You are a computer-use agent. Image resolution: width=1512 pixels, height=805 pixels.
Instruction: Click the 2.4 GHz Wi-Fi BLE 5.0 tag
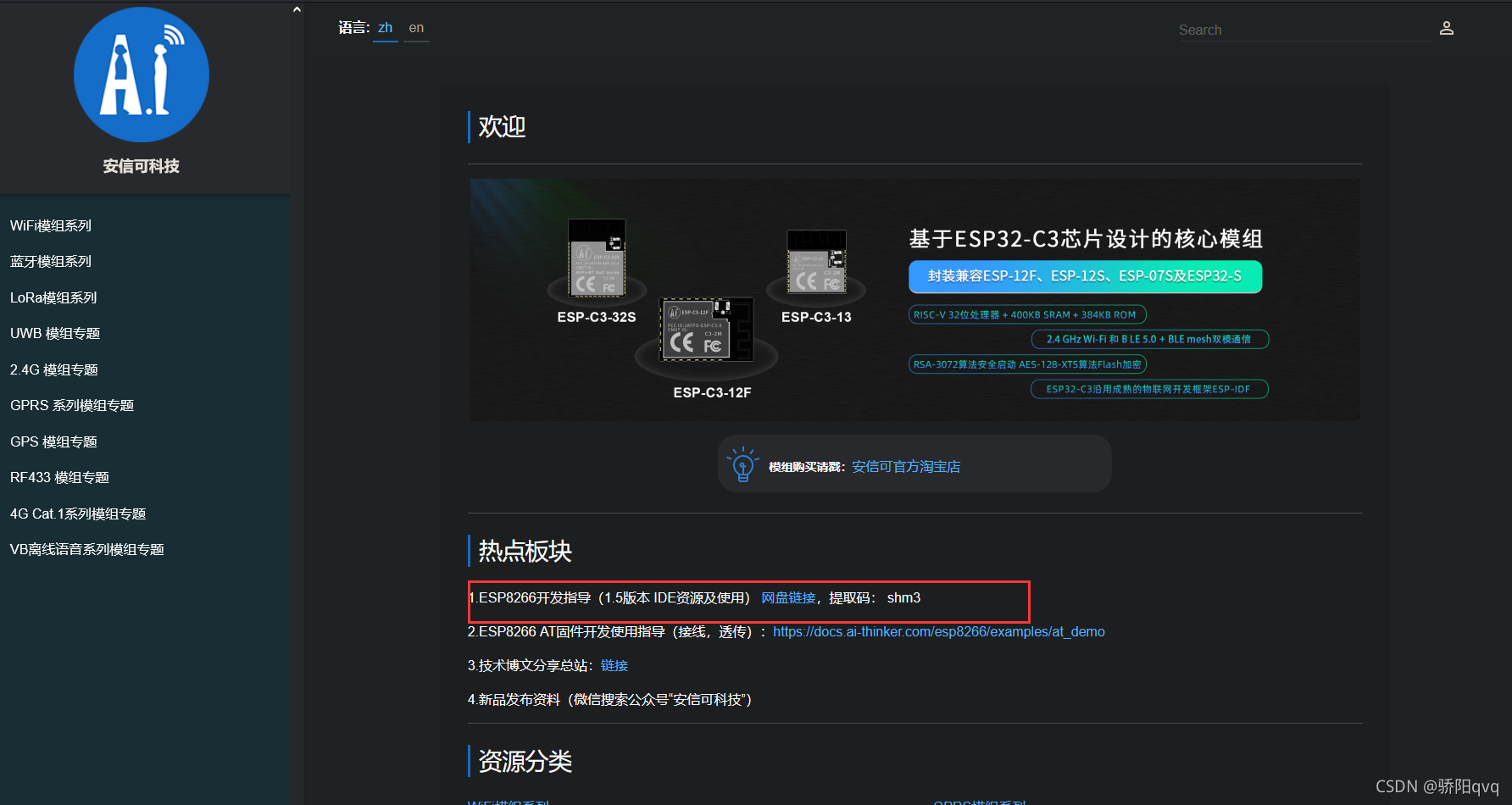[x=1150, y=339]
